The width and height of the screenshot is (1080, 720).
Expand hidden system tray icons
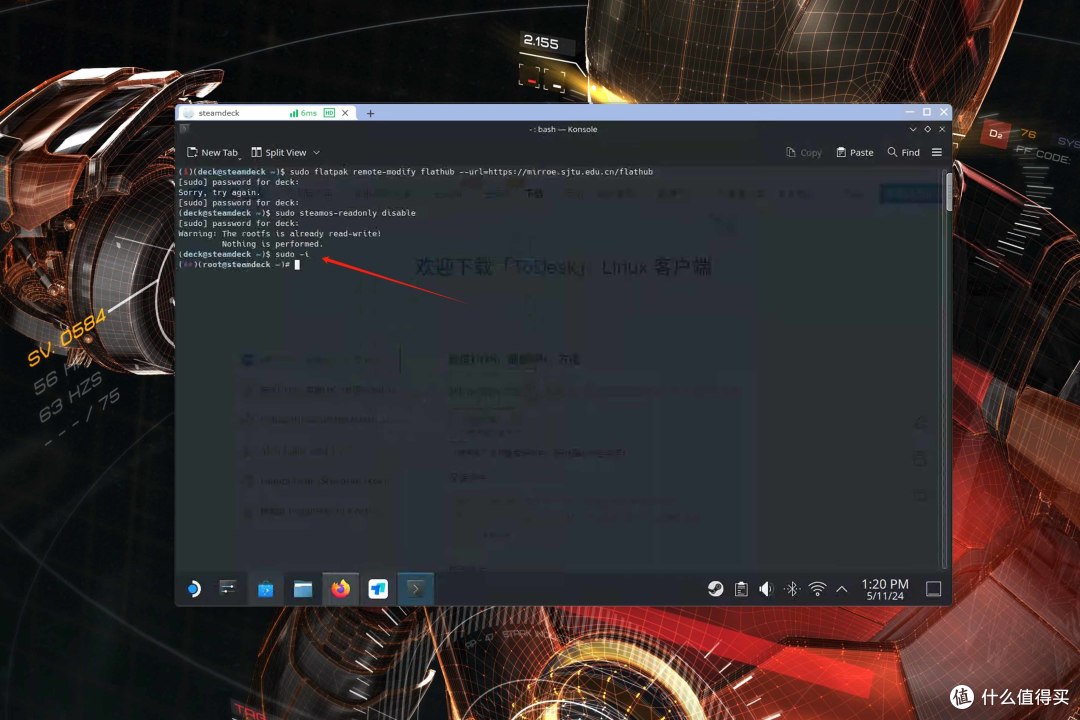[x=842, y=589]
